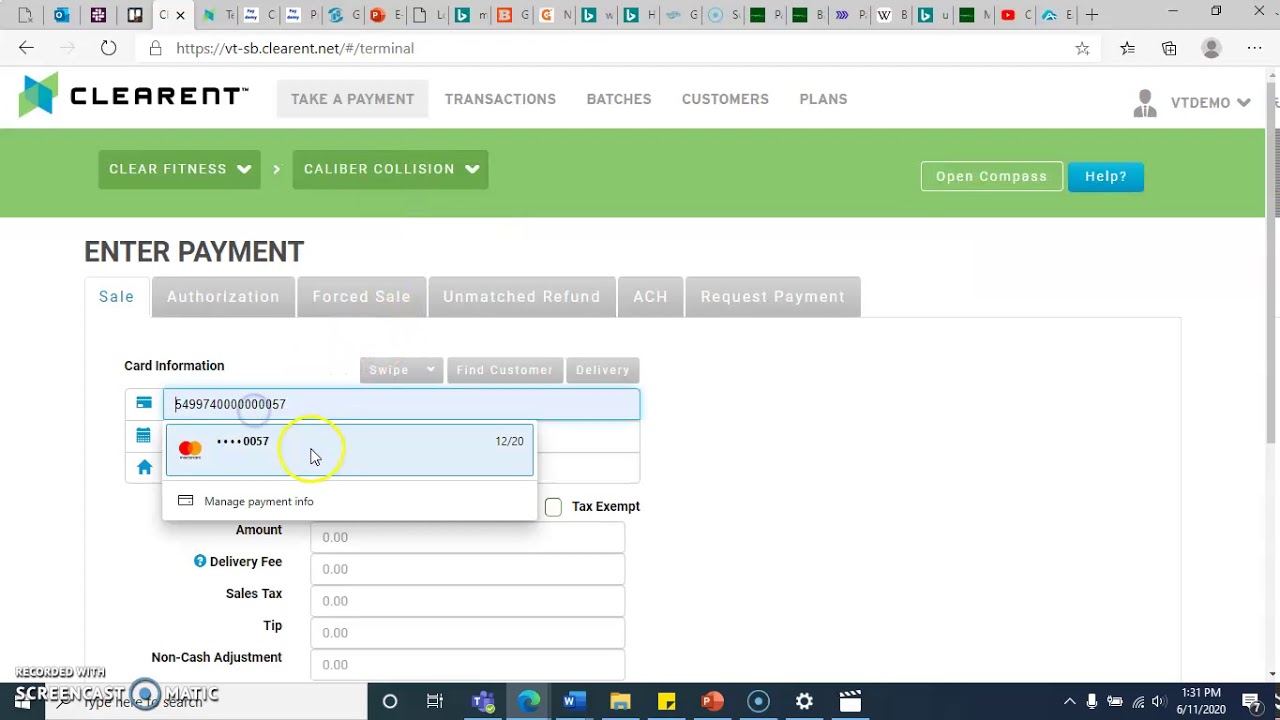Viewport: 1280px width, 720px height.
Task: Open the Take a Payment page
Action: 352,99
